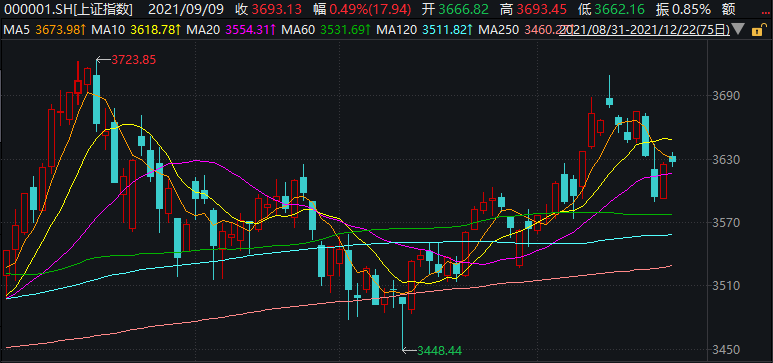773x363 pixels.
Task: Click the last candlestick on the chart
Action: coord(672,159)
